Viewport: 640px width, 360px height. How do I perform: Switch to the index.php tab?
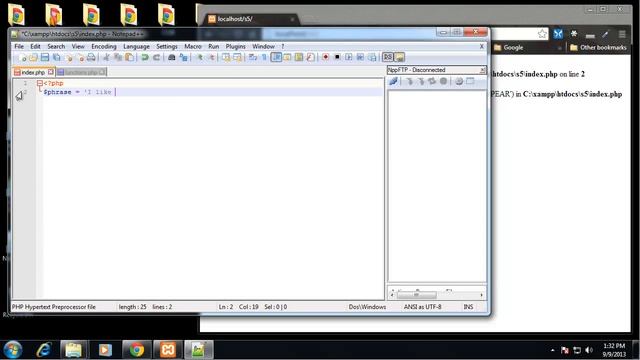(x=33, y=72)
